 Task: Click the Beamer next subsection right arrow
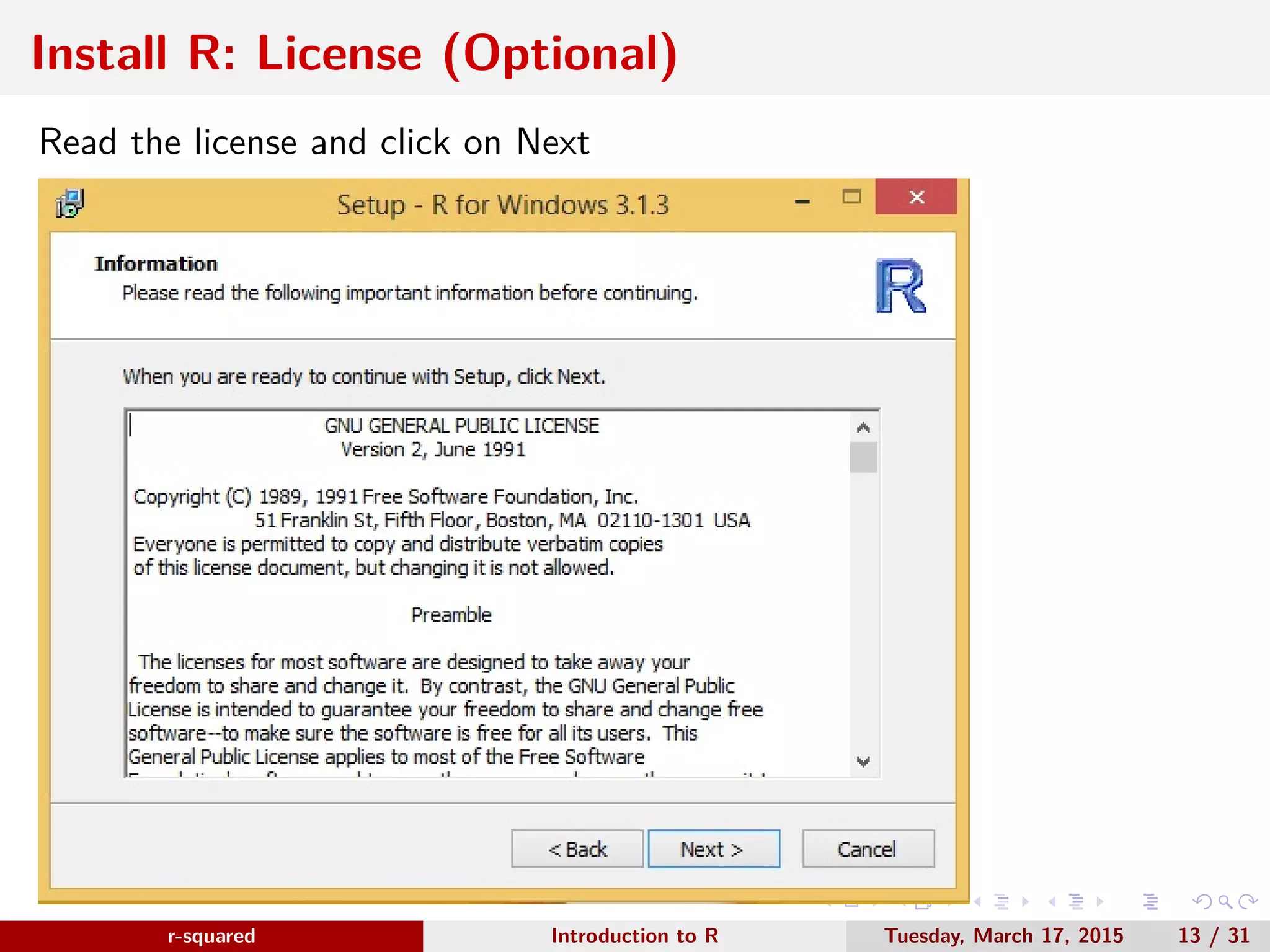click(1026, 901)
